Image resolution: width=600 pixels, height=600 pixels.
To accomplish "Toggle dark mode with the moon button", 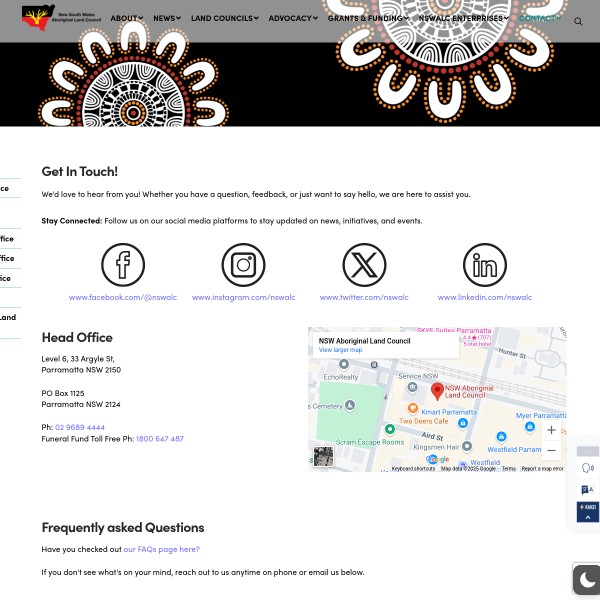I will pos(587,580).
